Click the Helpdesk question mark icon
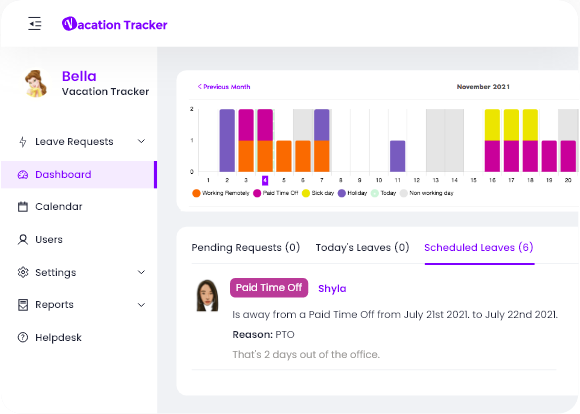The image size is (580, 414). [23, 337]
